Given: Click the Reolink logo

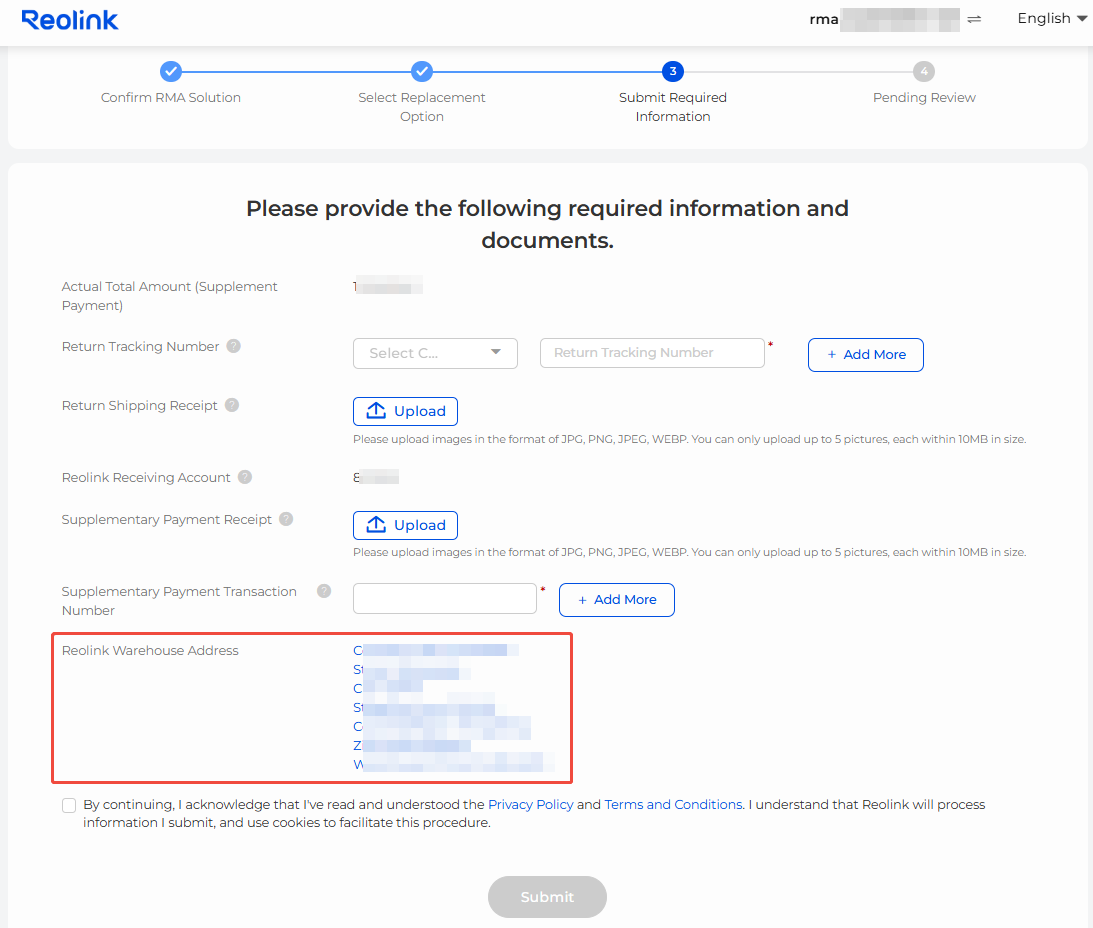Looking at the screenshot, I should point(69,20).
